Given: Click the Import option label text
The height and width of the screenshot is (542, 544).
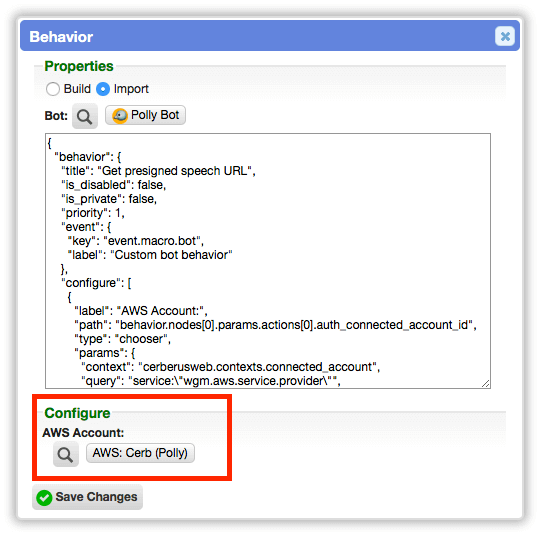Looking at the screenshot, I should pos(131,89).
